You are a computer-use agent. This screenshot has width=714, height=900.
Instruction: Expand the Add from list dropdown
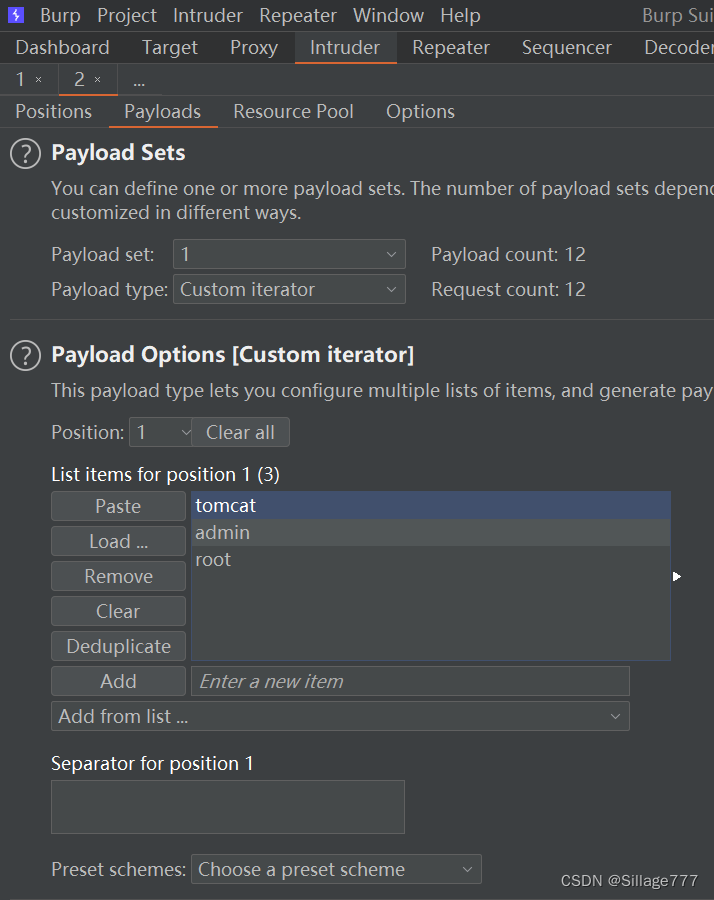(x=340, y=716)
